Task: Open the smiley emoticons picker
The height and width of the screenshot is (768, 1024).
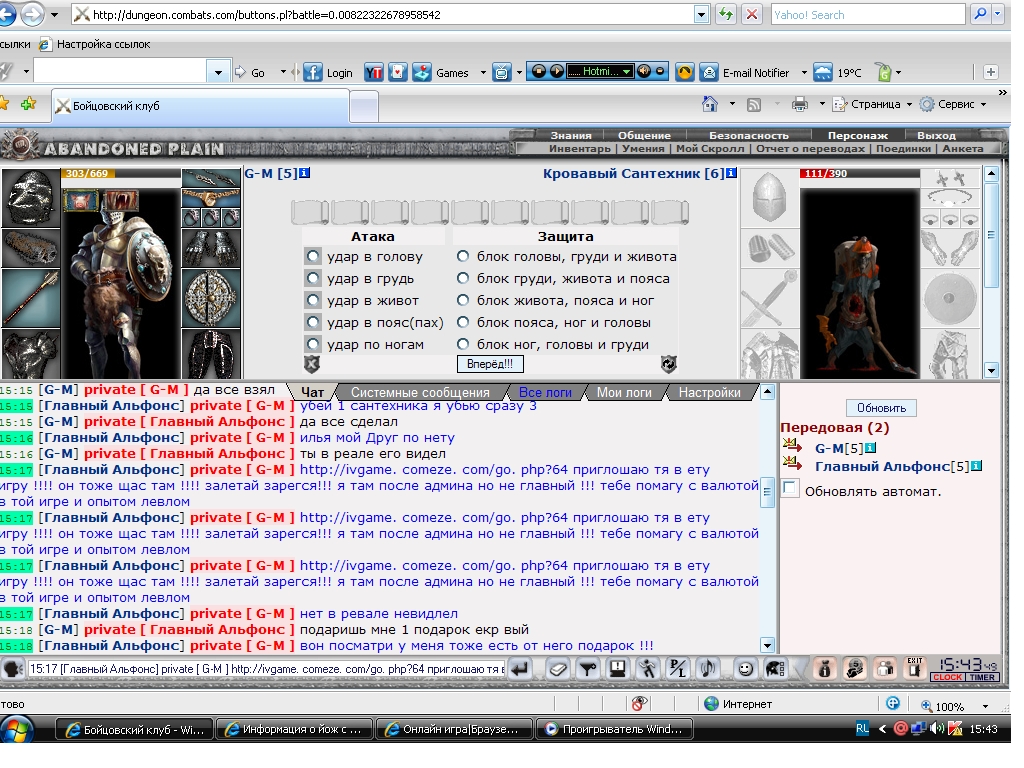Action: 745,669
